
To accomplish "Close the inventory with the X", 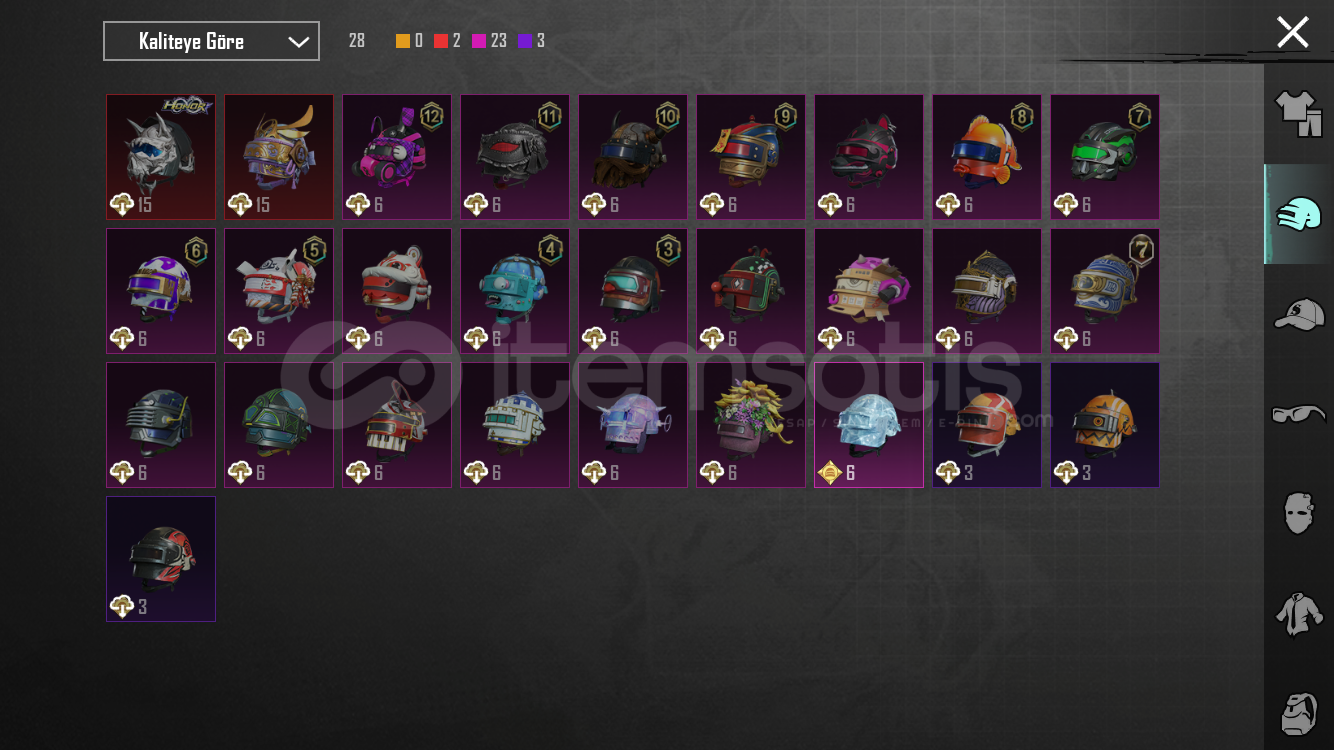I will tap(1292, 32).
